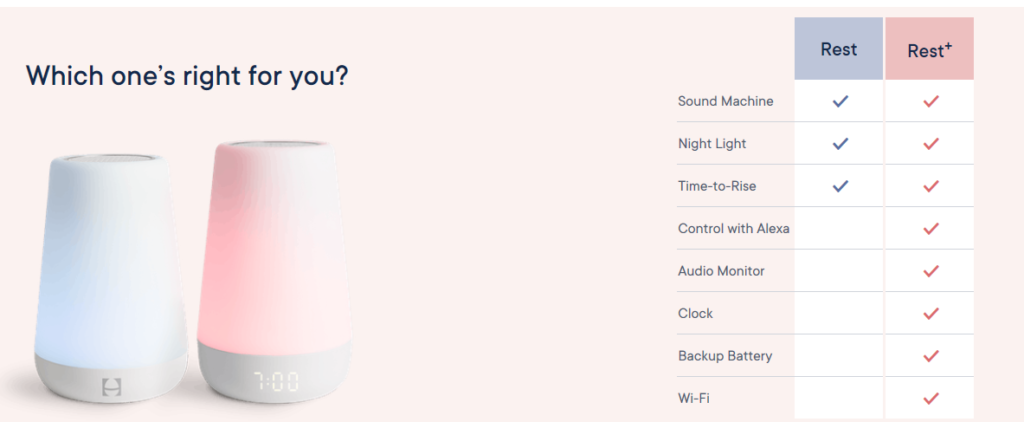Click the red Backup Battery checkmark
This screenshot has width=1024, height=422.
pyautogui.click(x=931, y=356)
